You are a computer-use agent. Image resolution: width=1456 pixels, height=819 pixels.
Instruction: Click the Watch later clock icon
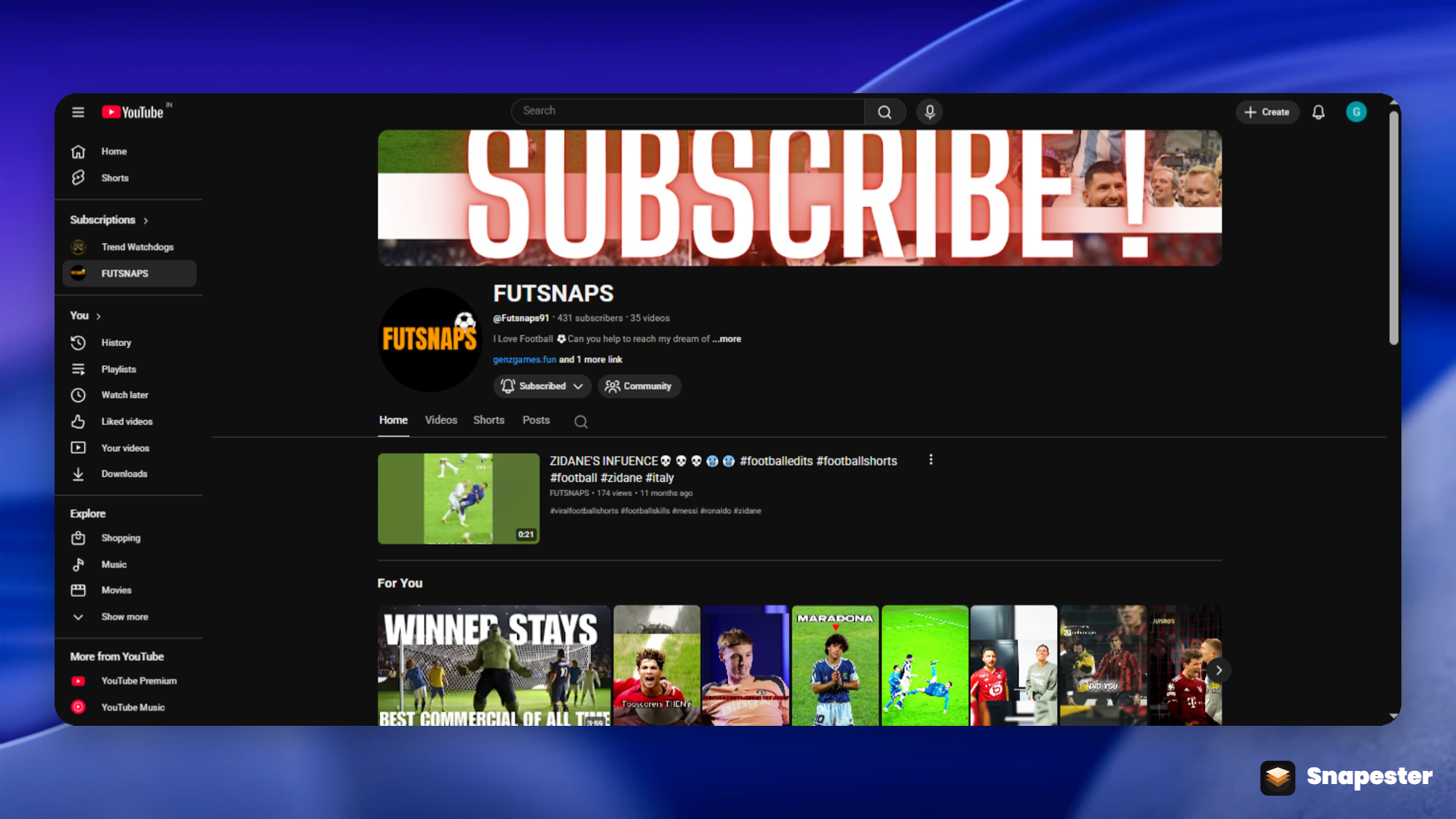click(78, 395)
